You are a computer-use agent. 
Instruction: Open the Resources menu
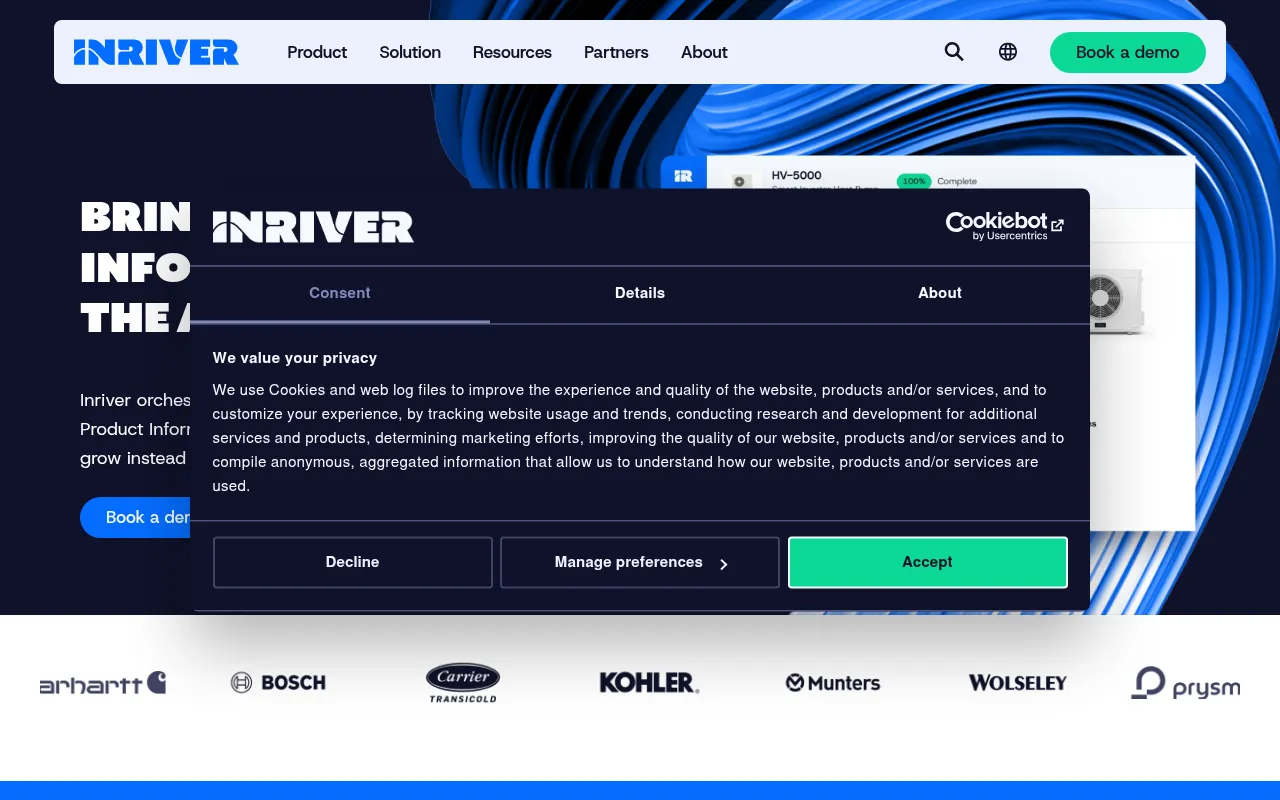pyautogui.click(x=512, y=52)
